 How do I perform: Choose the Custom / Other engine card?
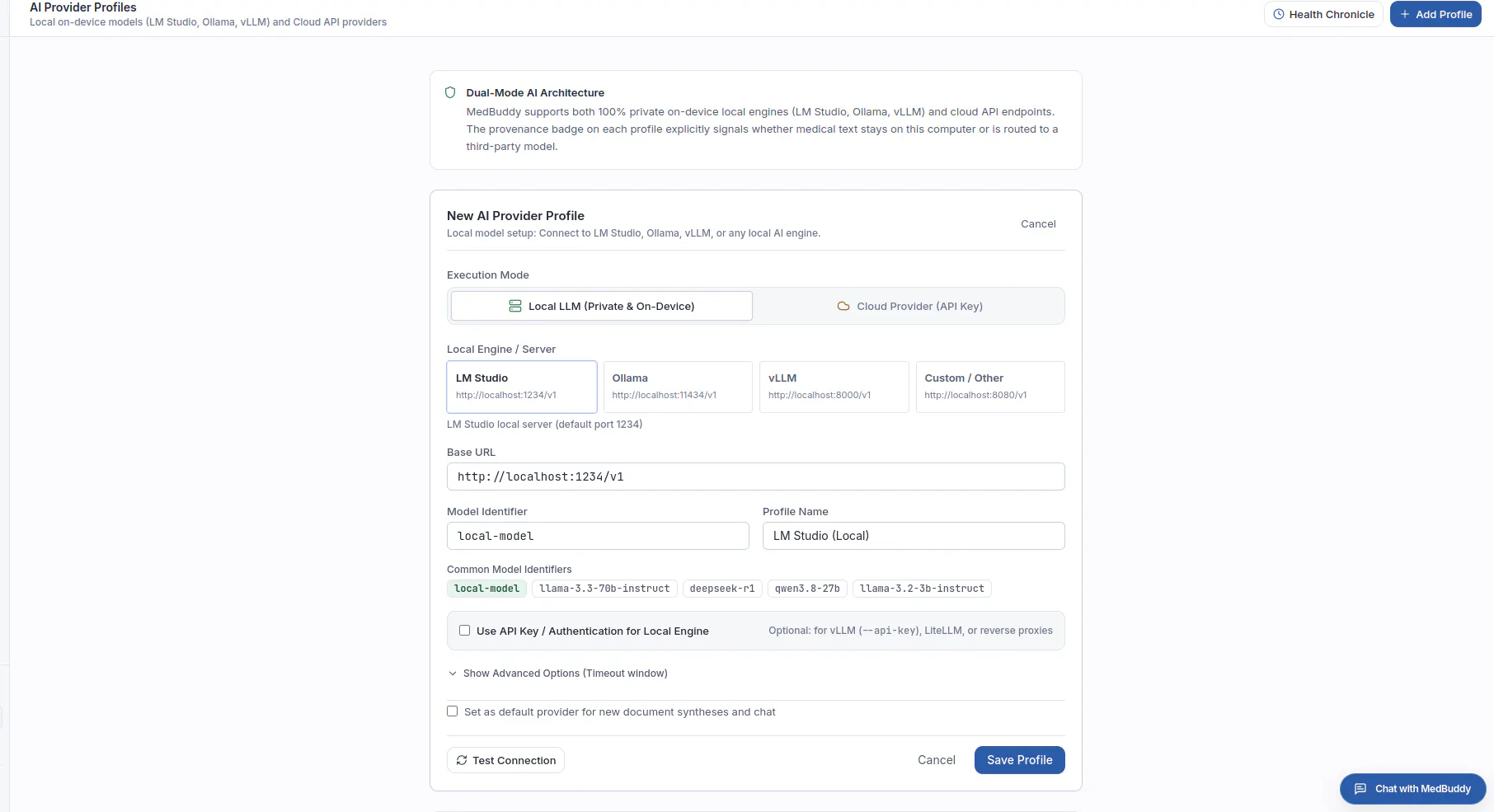coord(990,387)
